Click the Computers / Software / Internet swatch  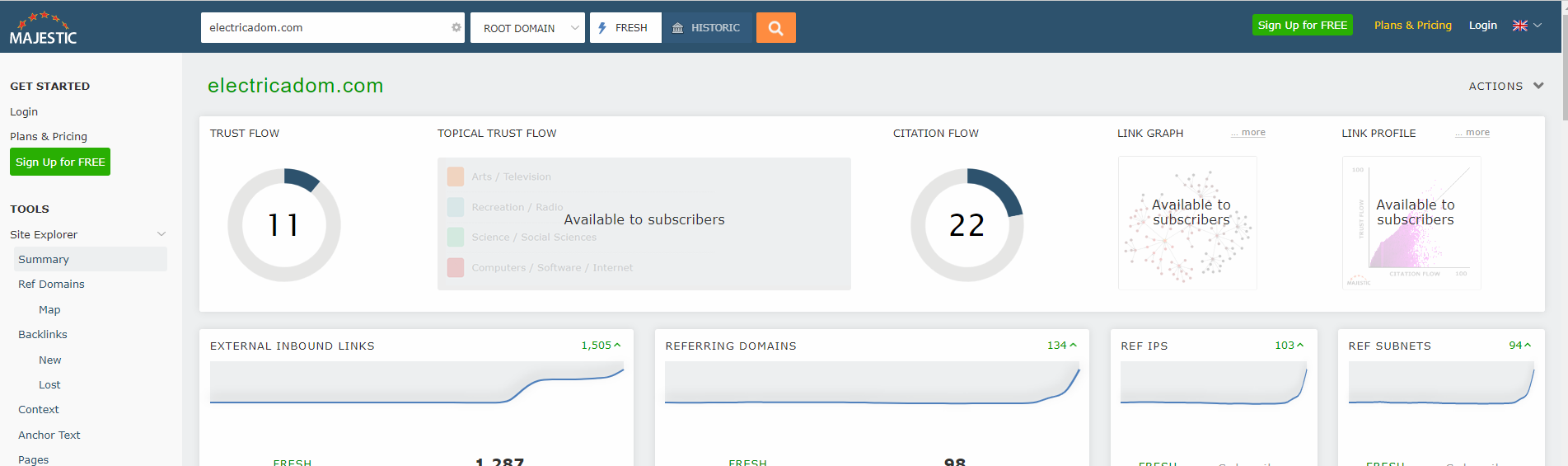pyautogui.click(x=456, y=267)
